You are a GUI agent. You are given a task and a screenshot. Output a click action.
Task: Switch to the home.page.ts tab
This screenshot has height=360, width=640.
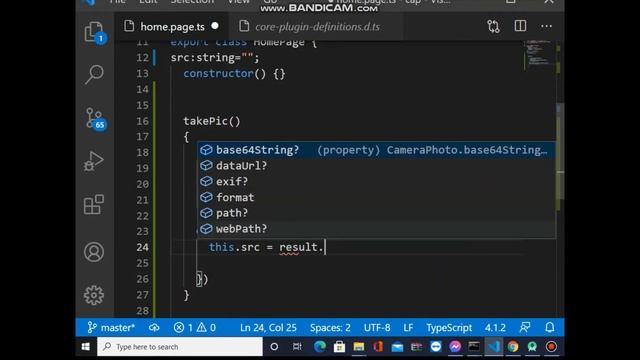[x=171, y=27]
